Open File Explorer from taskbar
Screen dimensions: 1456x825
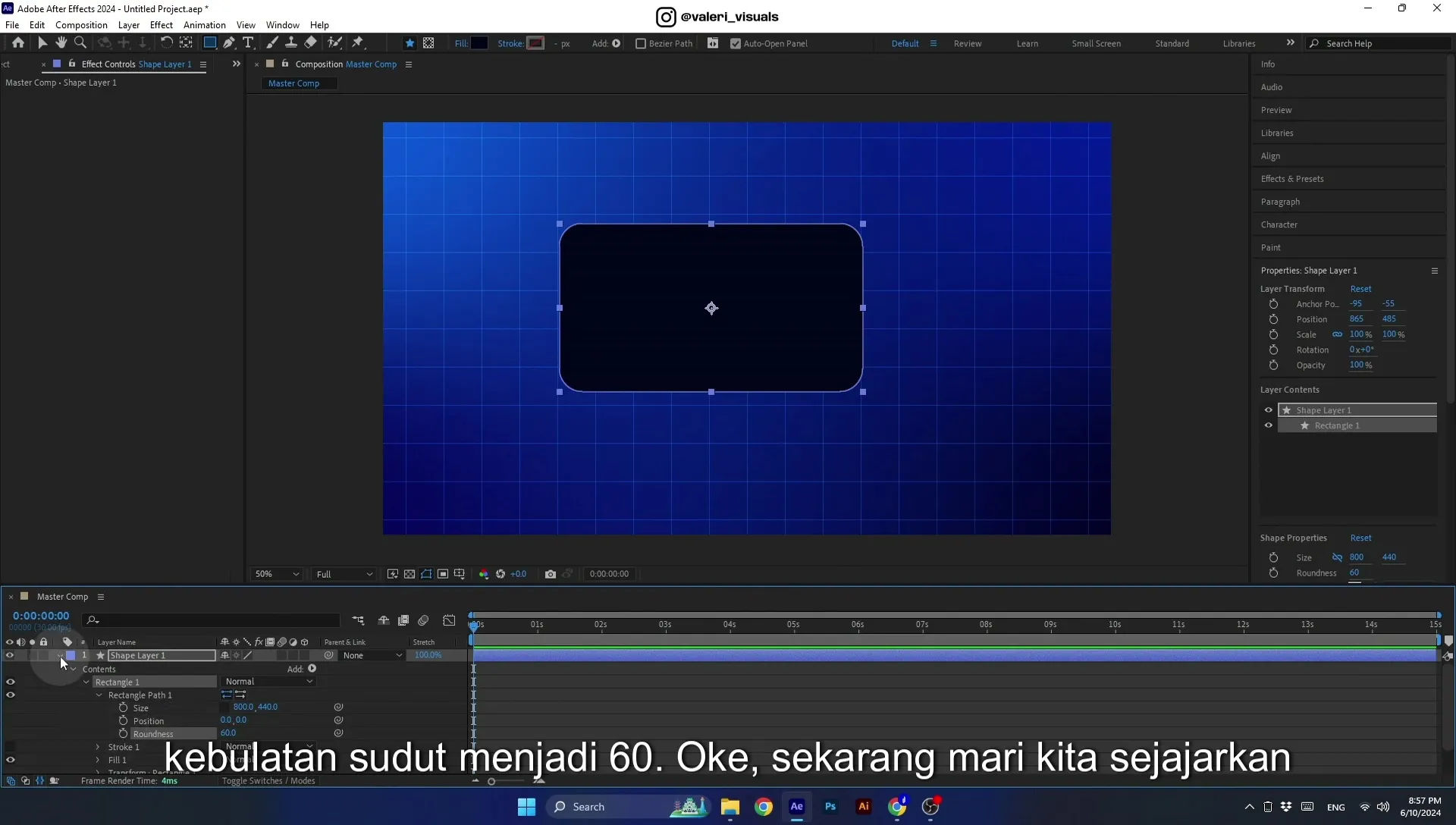point(730,807)
